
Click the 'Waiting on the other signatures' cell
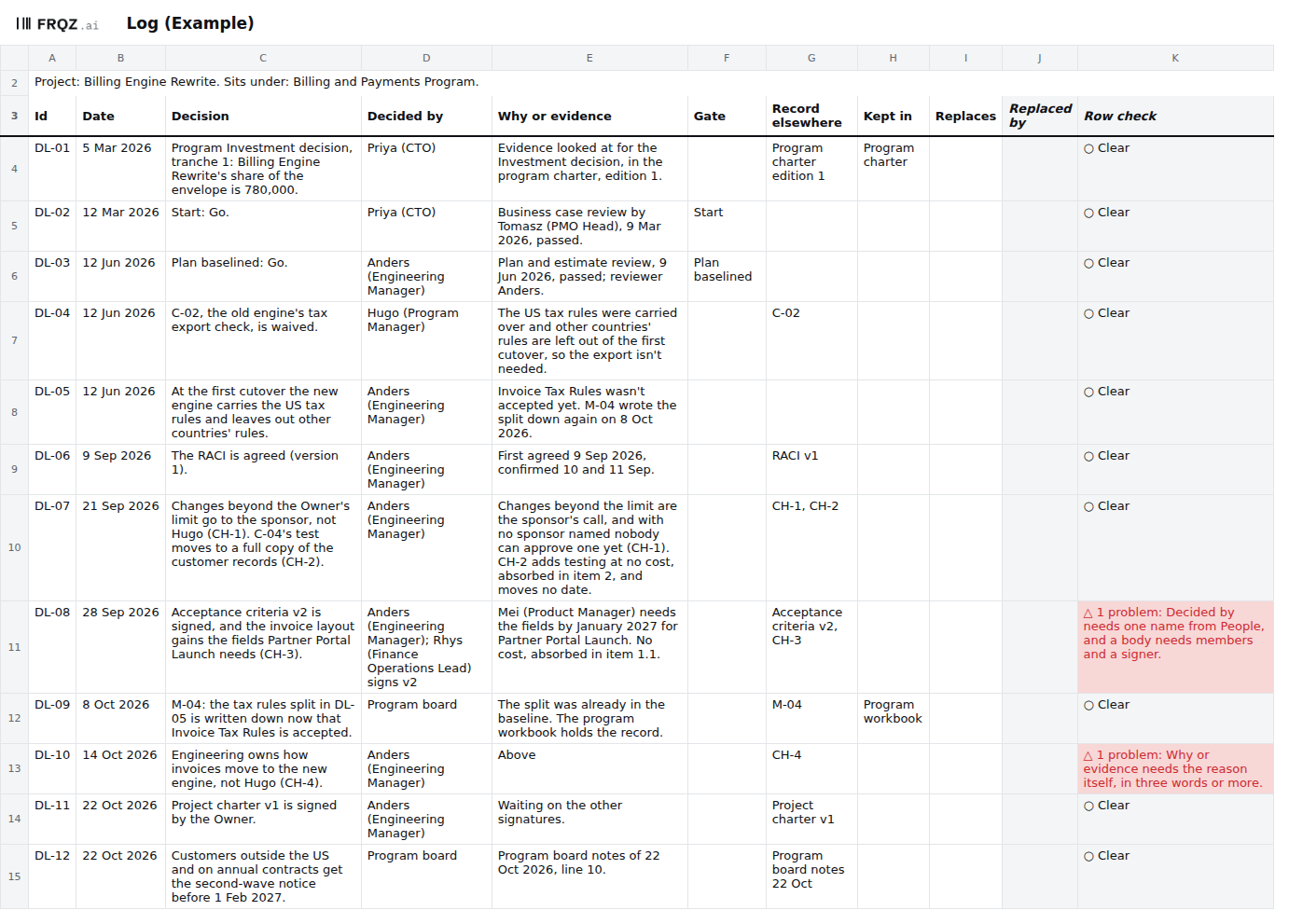(x=589, y=820)
